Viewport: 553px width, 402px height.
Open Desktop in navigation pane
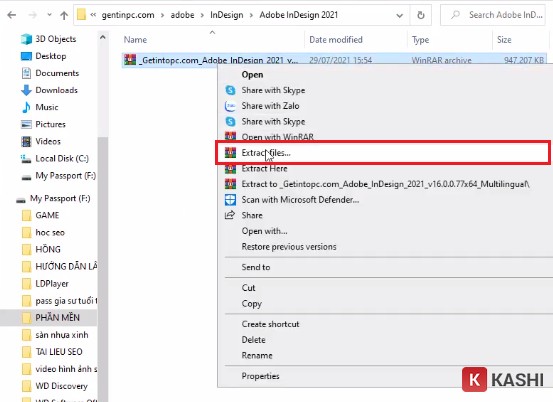[51, 56]
